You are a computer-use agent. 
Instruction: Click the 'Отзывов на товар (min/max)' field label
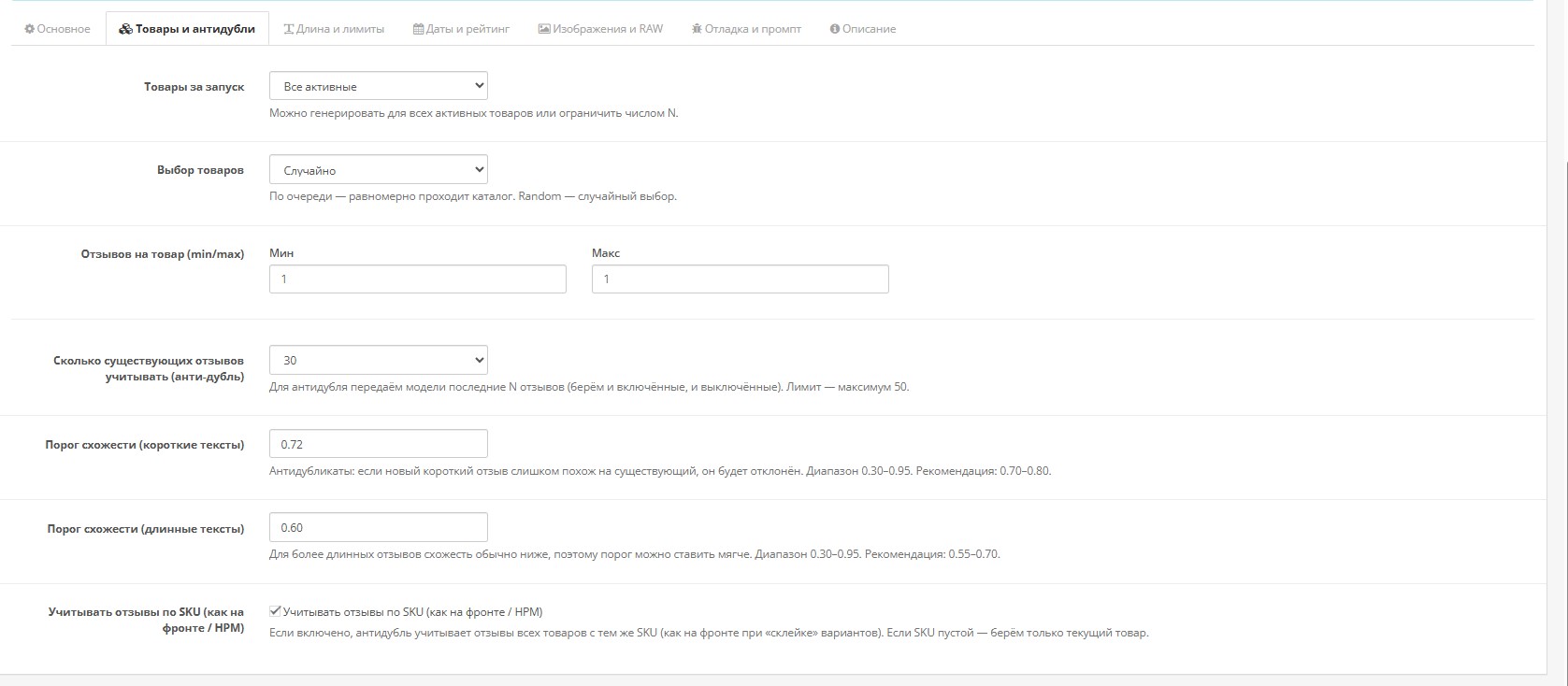tap(163, 254)
